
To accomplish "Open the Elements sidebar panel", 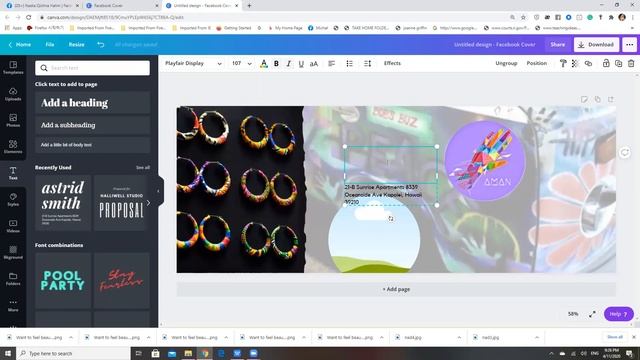I will (13, 147).
